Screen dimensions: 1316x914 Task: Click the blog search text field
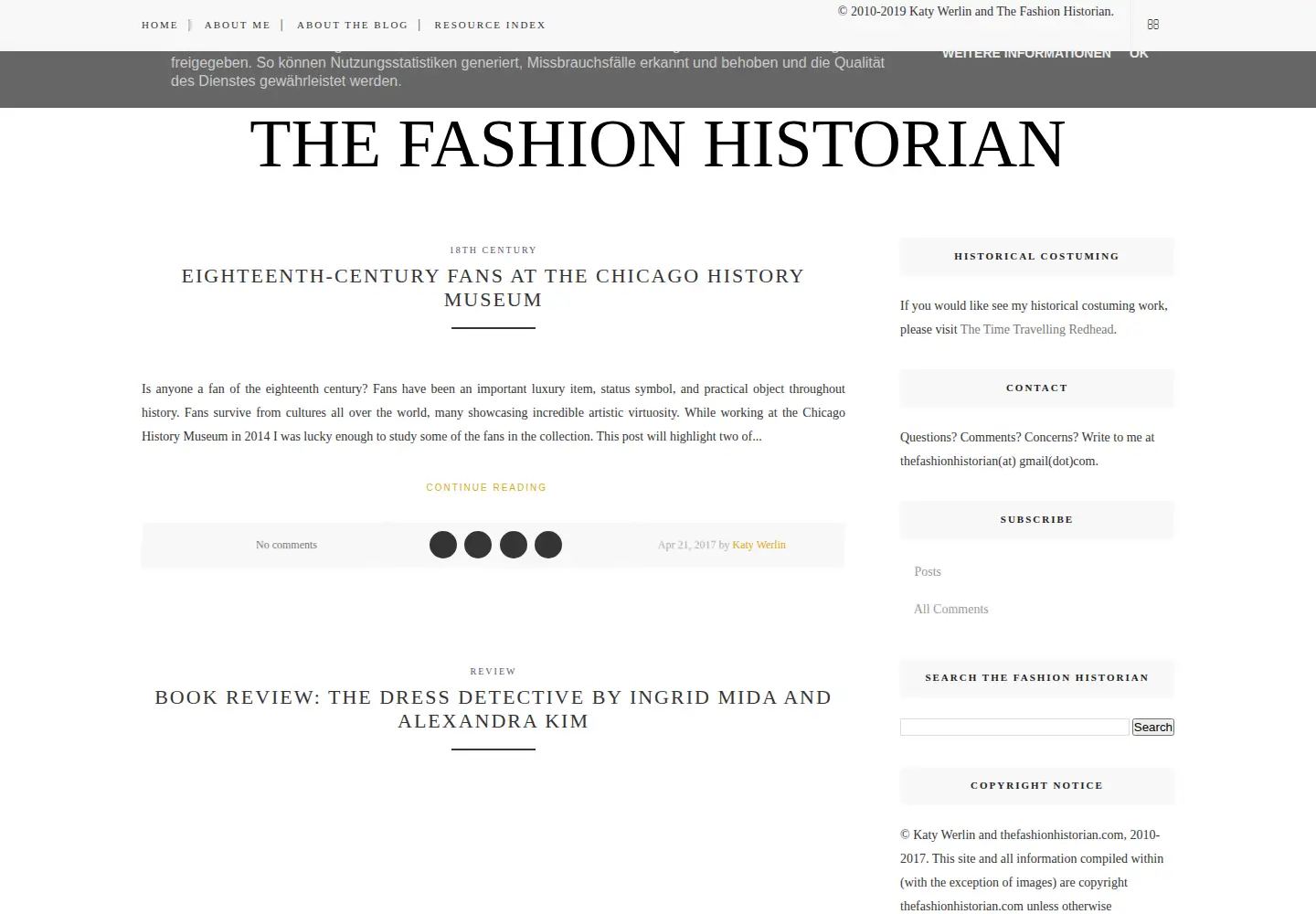point(1014,727)
